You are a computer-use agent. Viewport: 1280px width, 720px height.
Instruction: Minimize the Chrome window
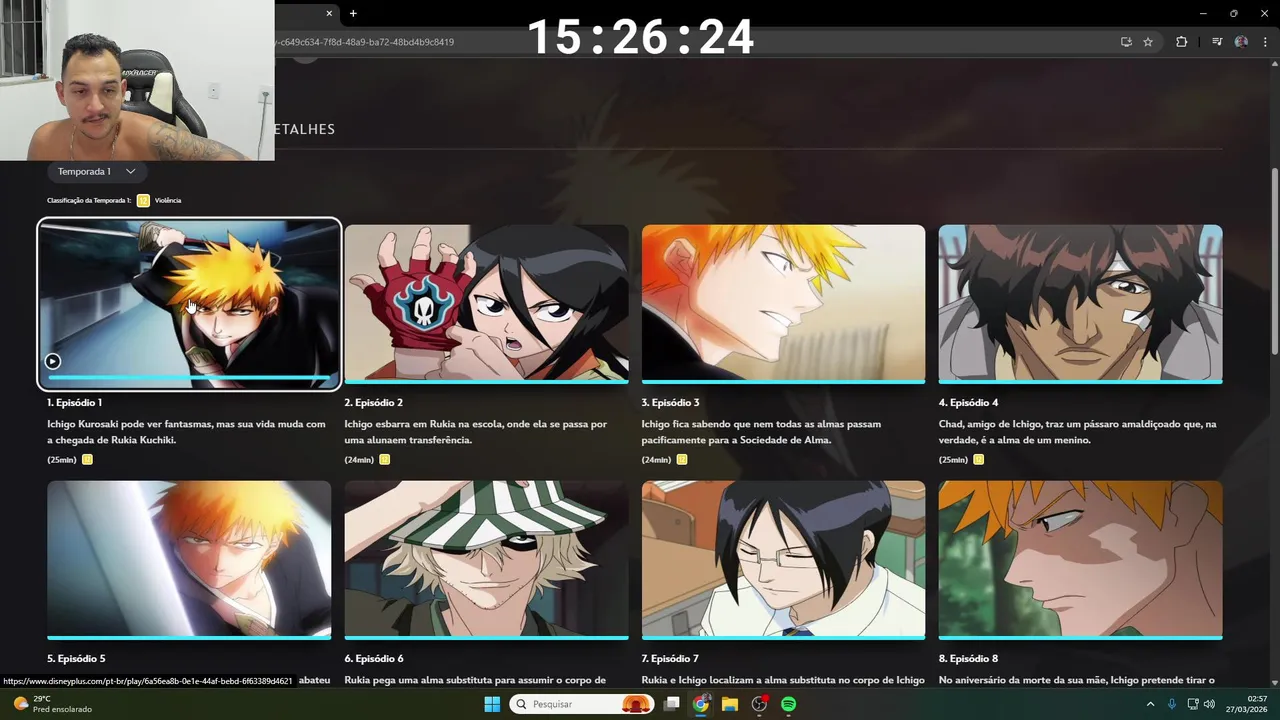[1203, 13]
